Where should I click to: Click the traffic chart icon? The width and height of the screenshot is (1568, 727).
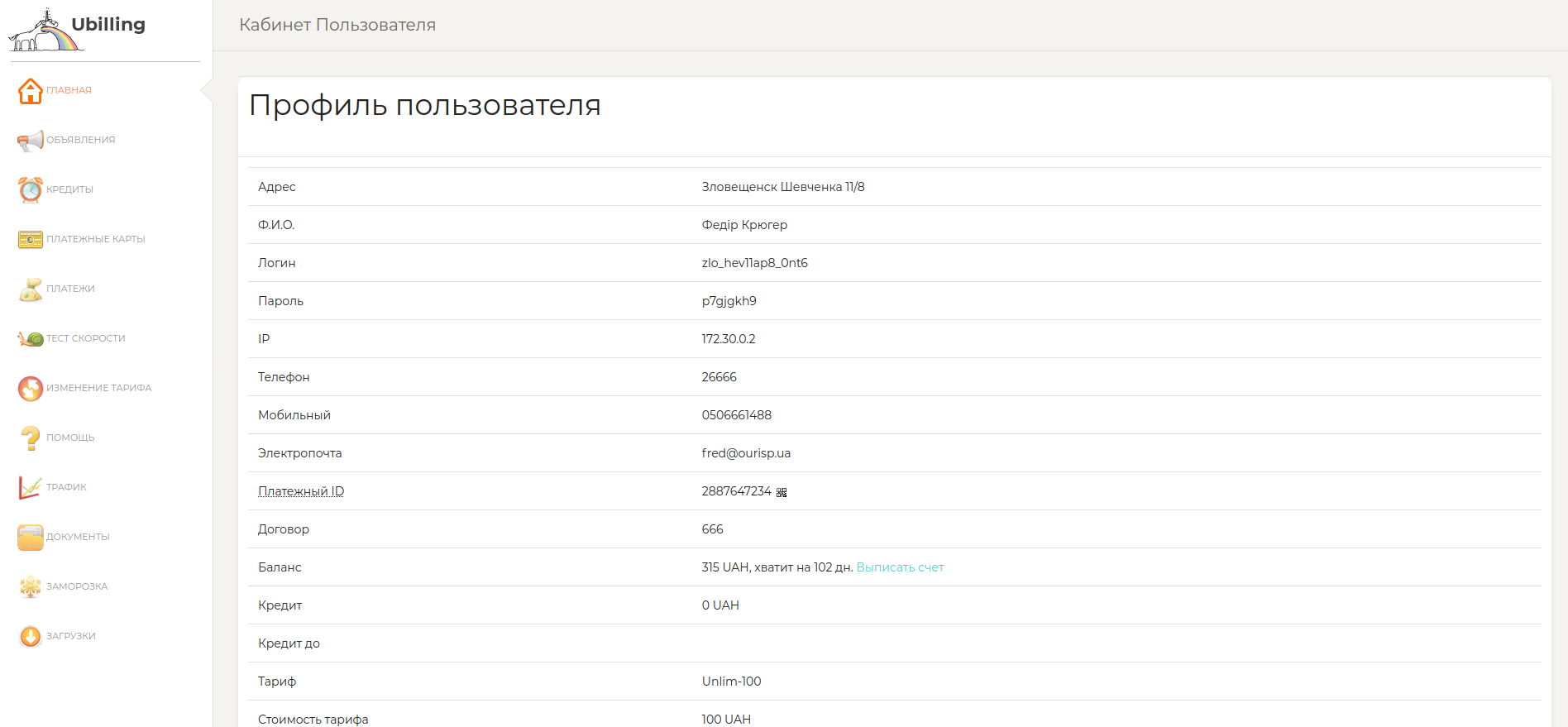(x=31, y=488)
